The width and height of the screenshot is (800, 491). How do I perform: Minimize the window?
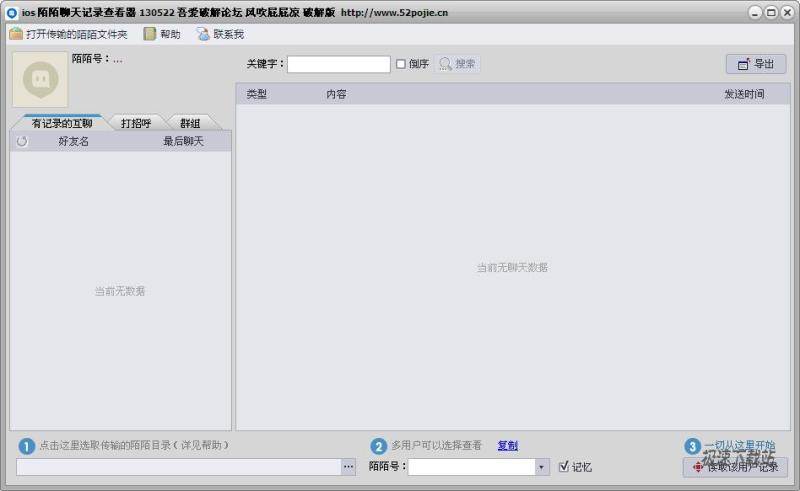[x=755, y=13]
